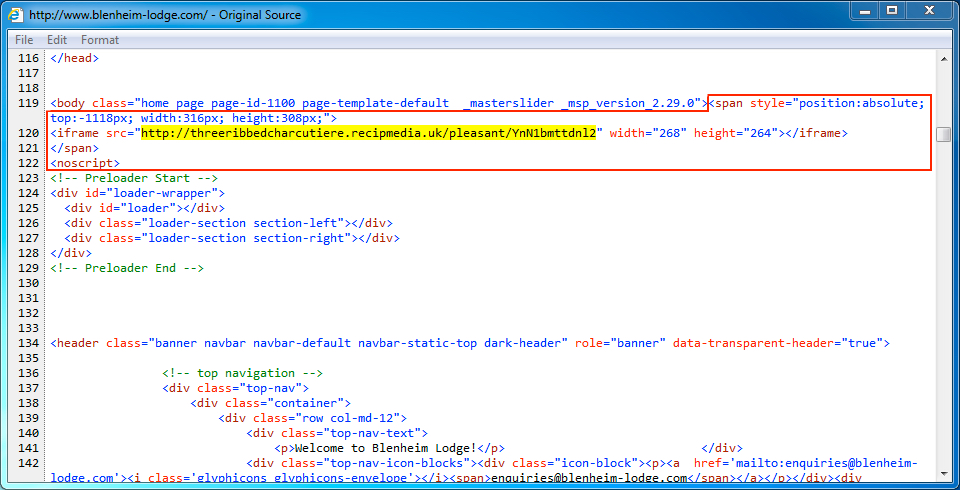960x490 pixels.
Task: Click the top-nav-text div line
Action: tap(337, 433)
